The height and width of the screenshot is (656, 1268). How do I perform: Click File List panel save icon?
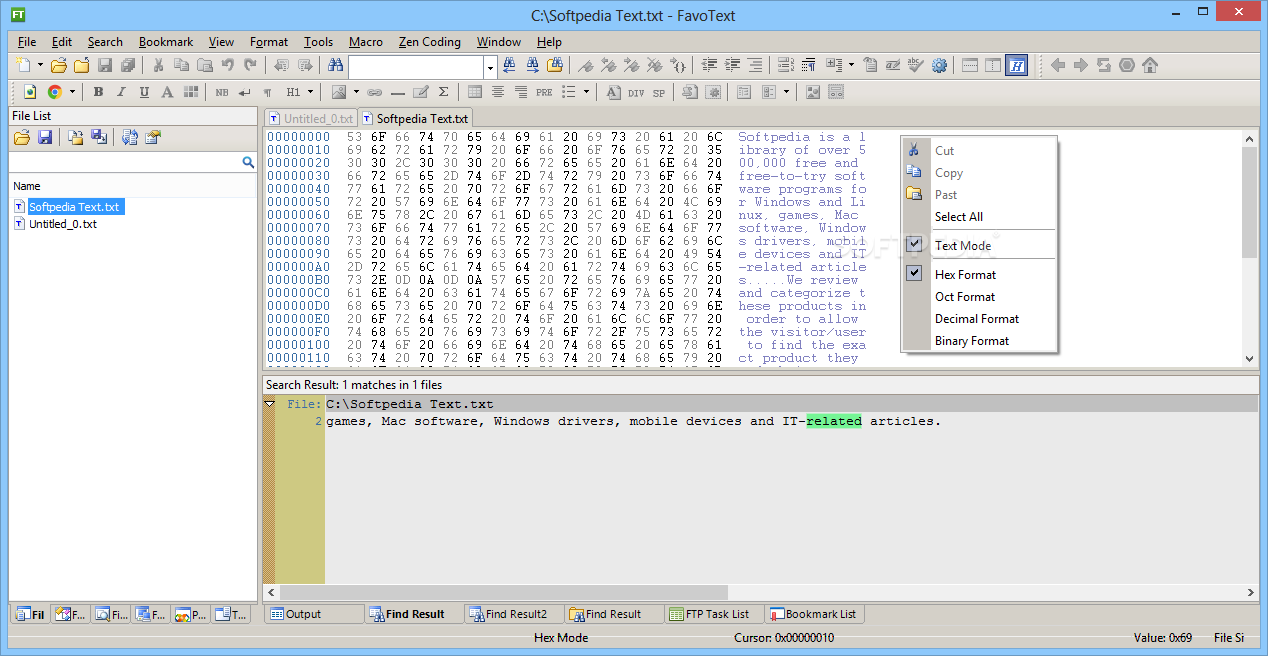click(x=45, y=137)
